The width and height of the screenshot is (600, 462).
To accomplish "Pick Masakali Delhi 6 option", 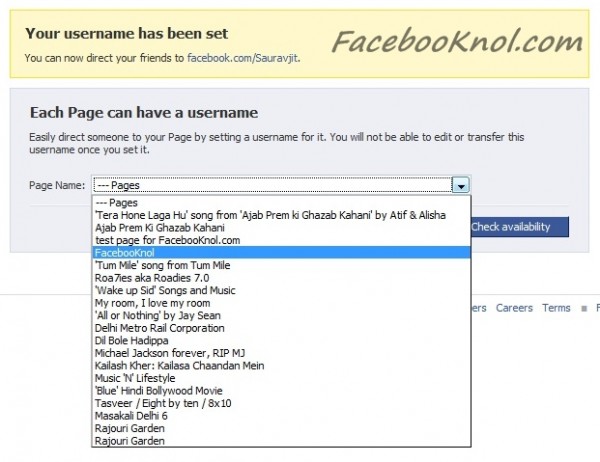I will click(x=281, y=416).
